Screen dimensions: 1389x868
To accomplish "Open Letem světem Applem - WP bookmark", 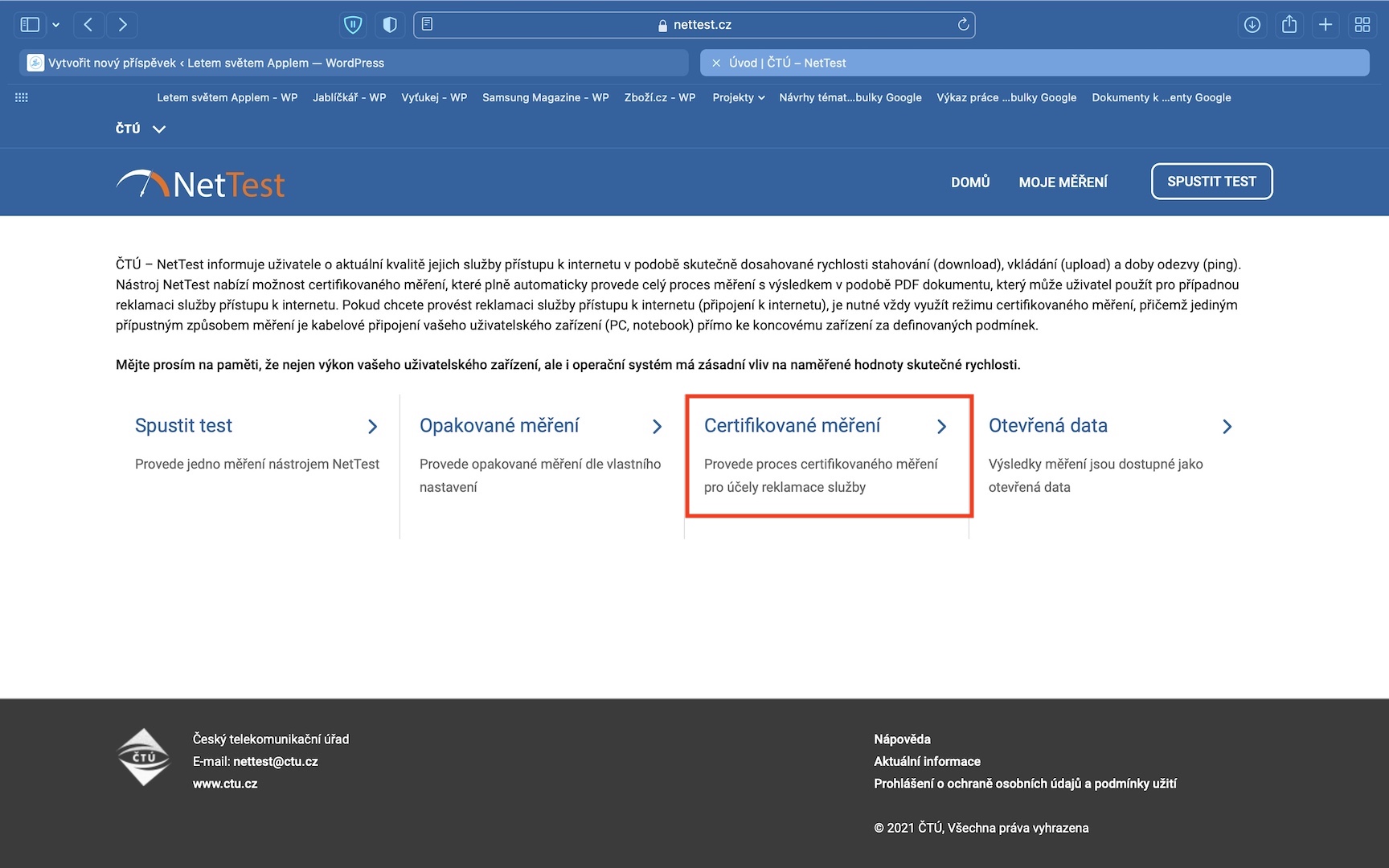I will 227,97.
